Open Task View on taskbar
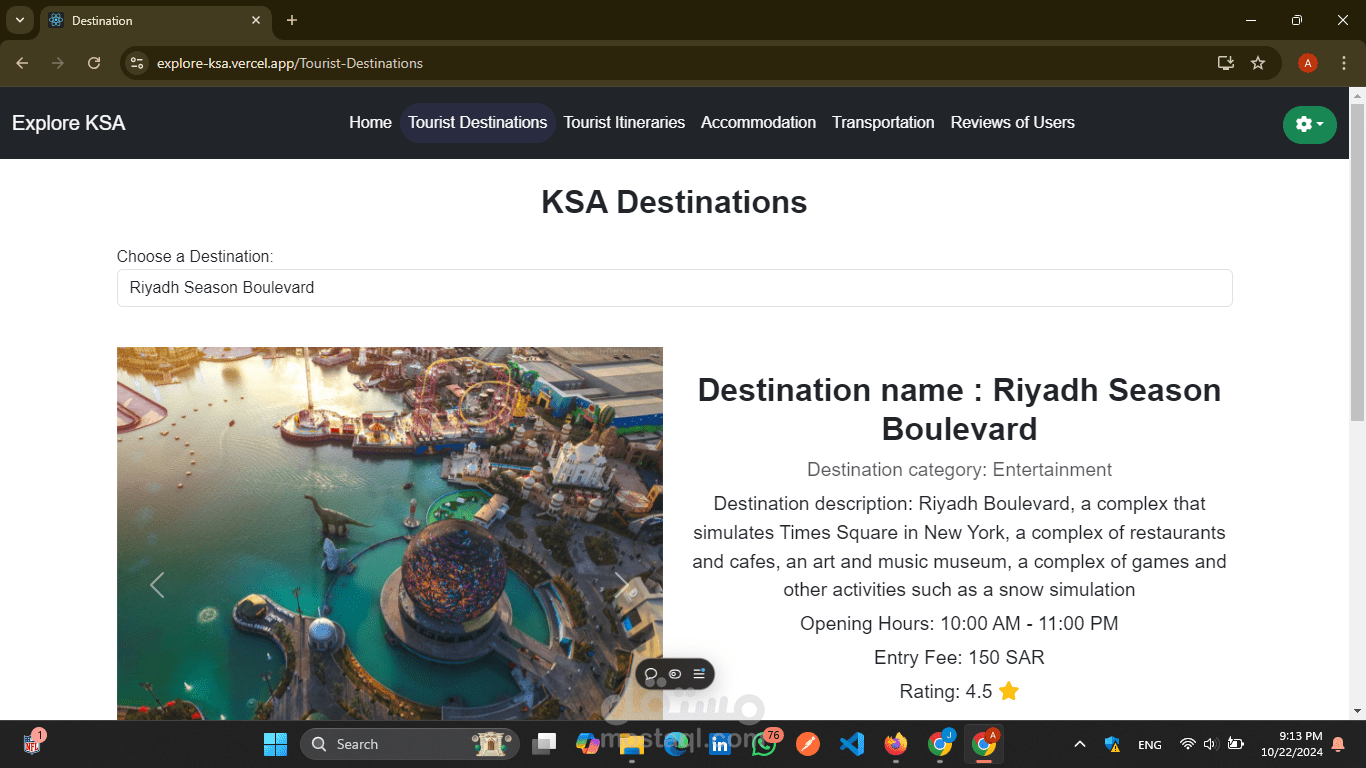 click(x=544, y=744)
